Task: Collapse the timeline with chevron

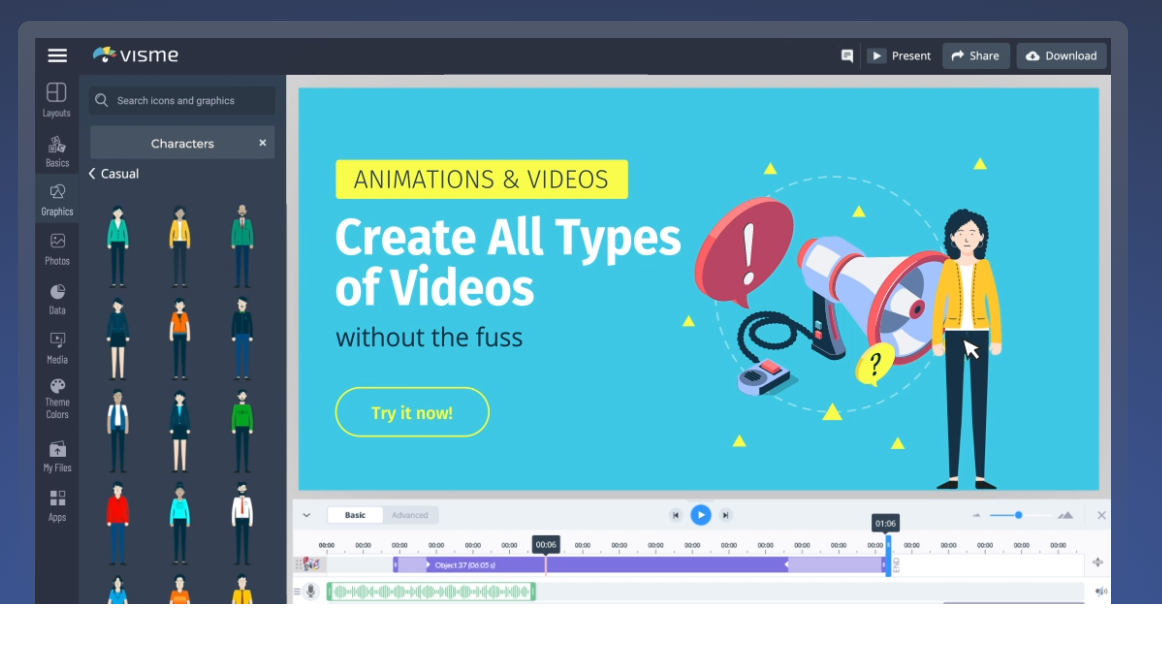Action: tap(306, 515)
